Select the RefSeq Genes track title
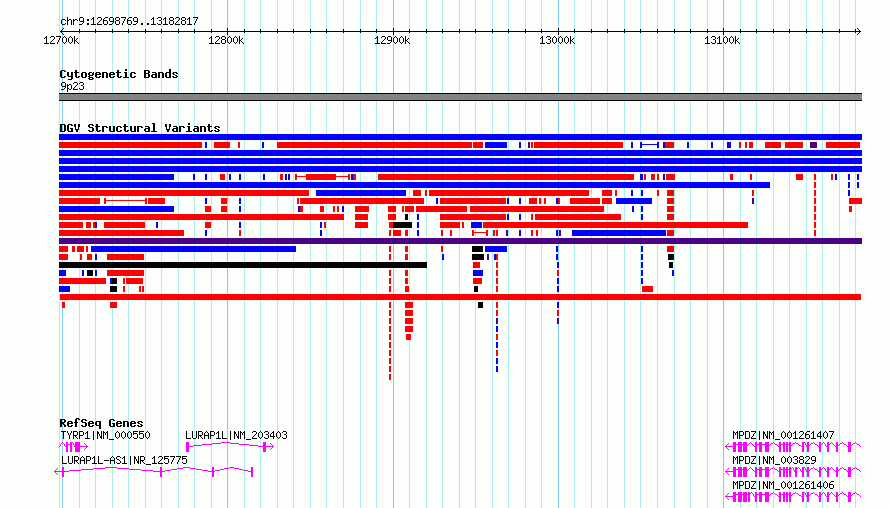 (101, 423)
